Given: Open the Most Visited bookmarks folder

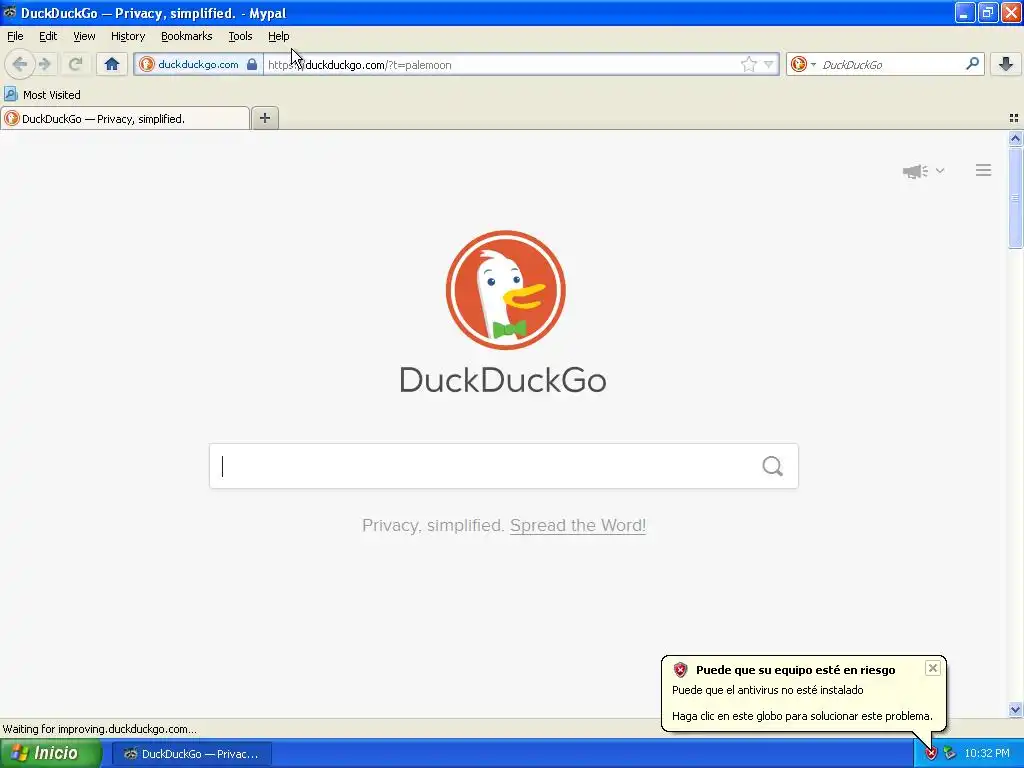Looking at the screenshot, I should 42,95.
